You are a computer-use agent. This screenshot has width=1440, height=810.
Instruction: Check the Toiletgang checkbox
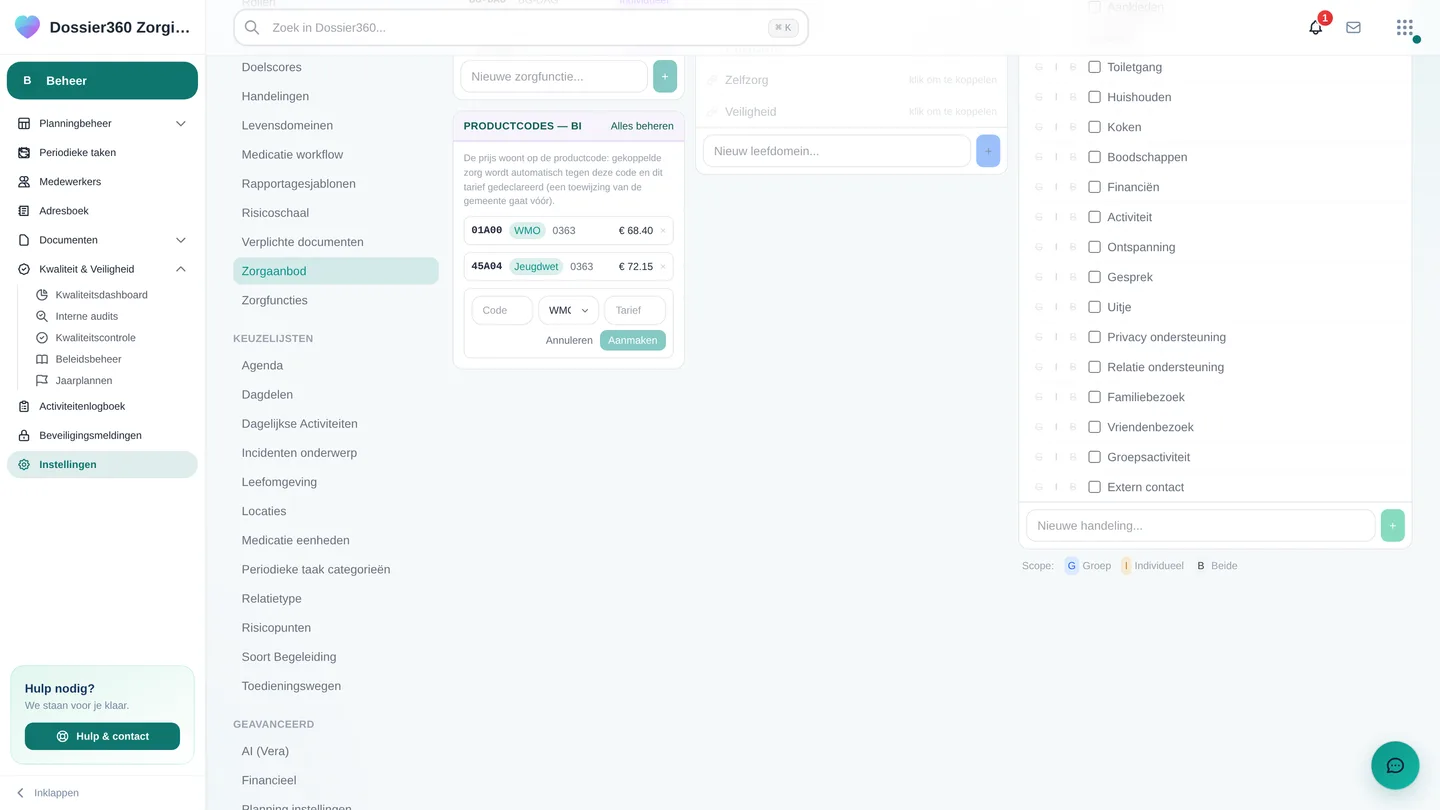pos(1094,67)
